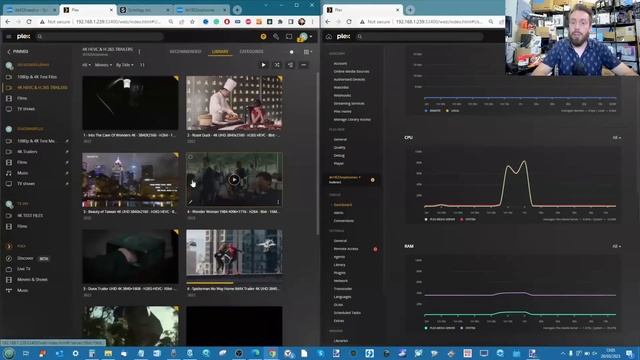640x360 pixels.
Task: Open three-dot menu on Wonder Woman poster
Action: click(278, 202)
